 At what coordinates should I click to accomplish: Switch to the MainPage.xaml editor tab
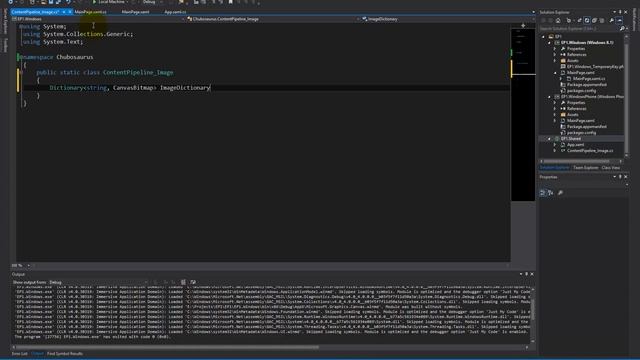[x=135, y=12]
